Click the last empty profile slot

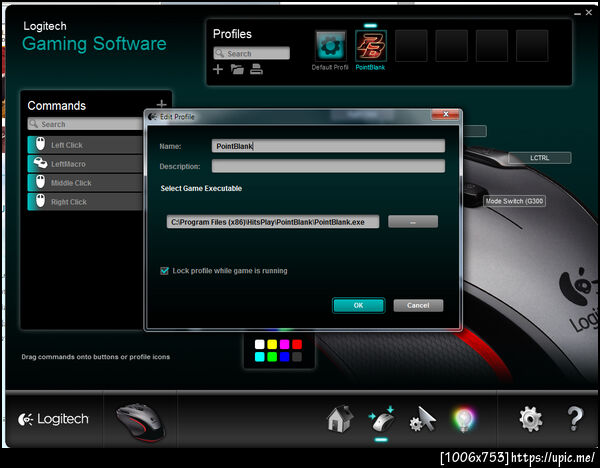tap(532, 46)
